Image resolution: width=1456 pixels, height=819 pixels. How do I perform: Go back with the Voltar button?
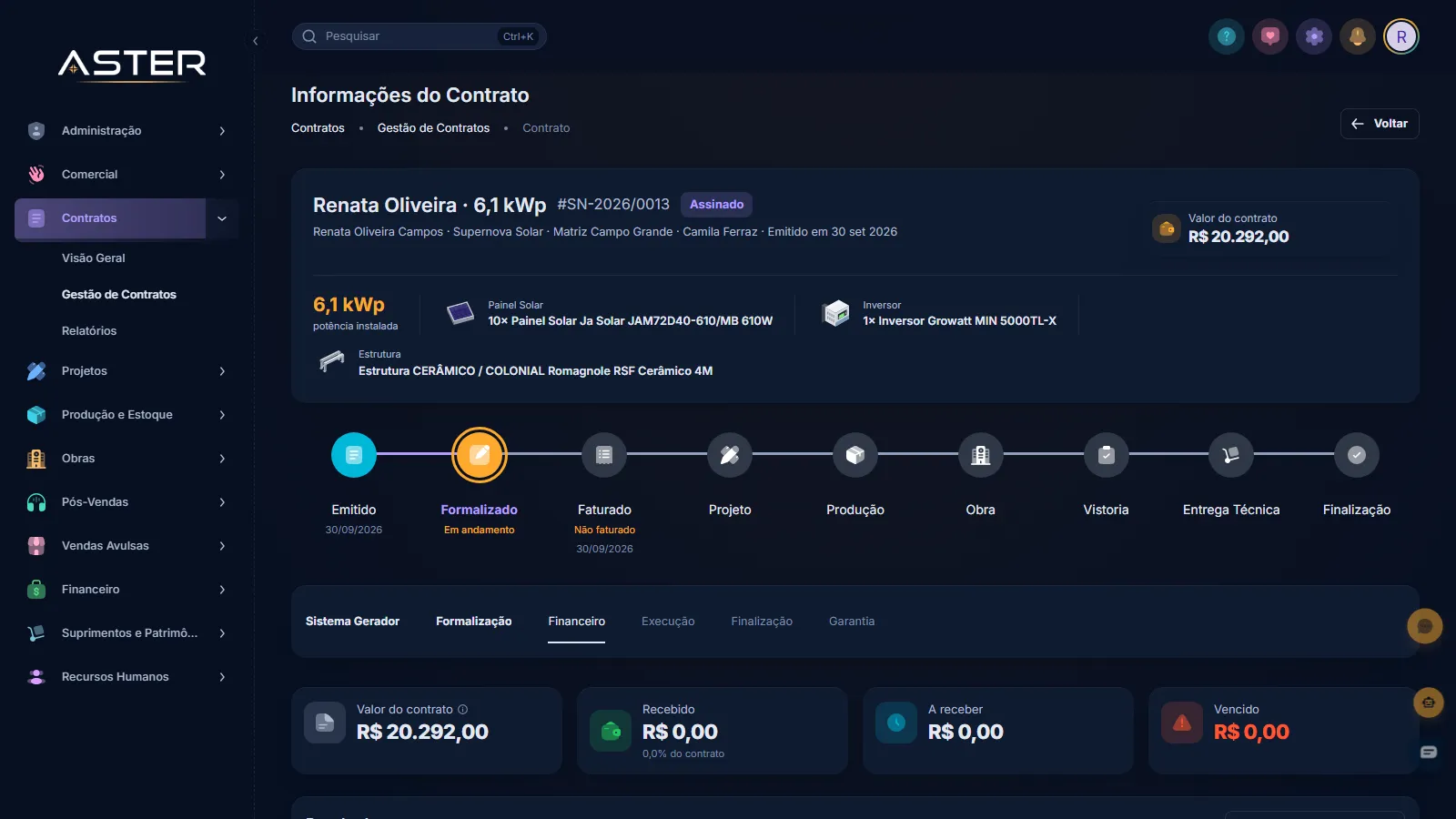1380,124
